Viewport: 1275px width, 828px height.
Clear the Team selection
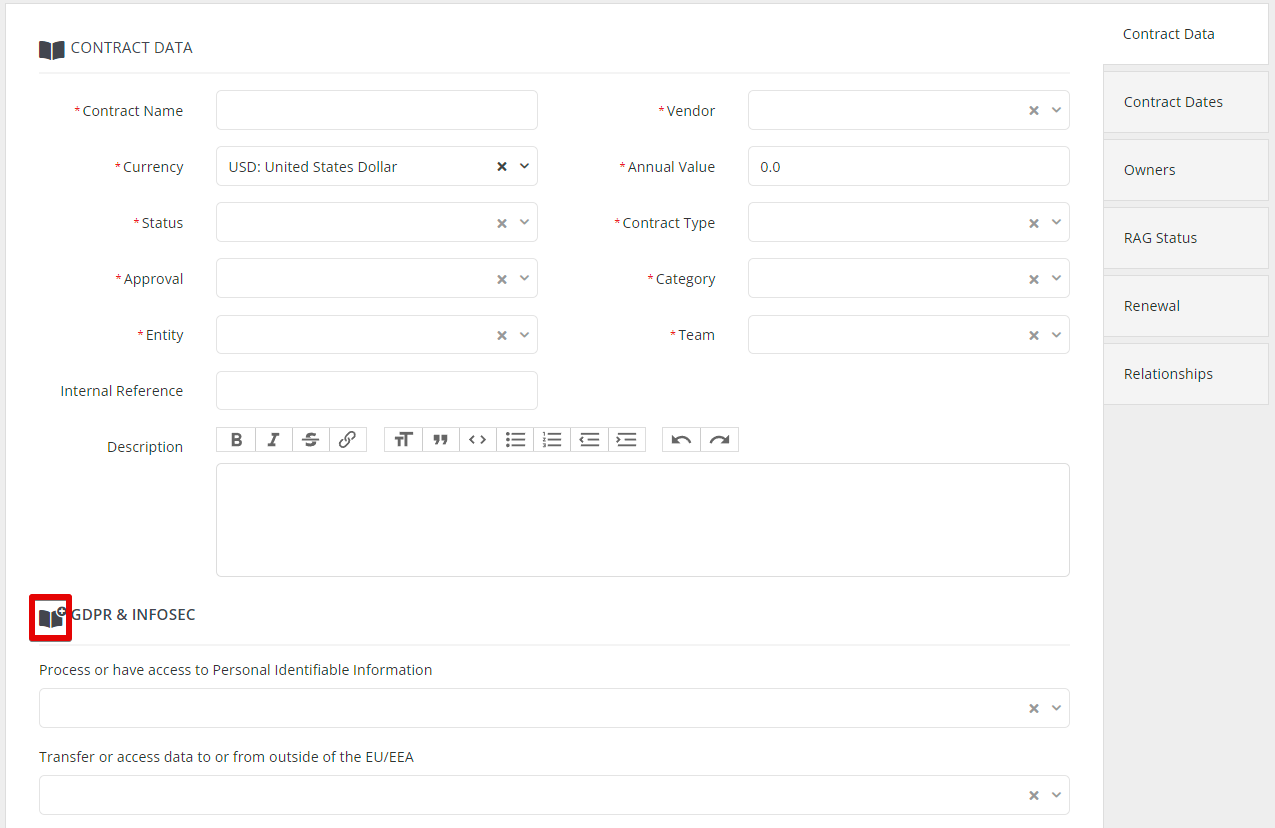[1034, 335]
